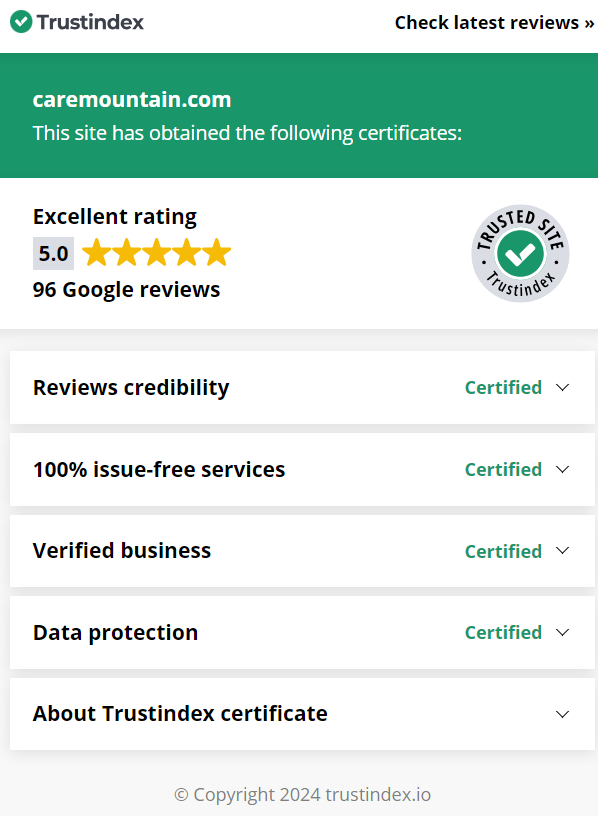Click the 96 Google reviews text

[x=126, y=289]
